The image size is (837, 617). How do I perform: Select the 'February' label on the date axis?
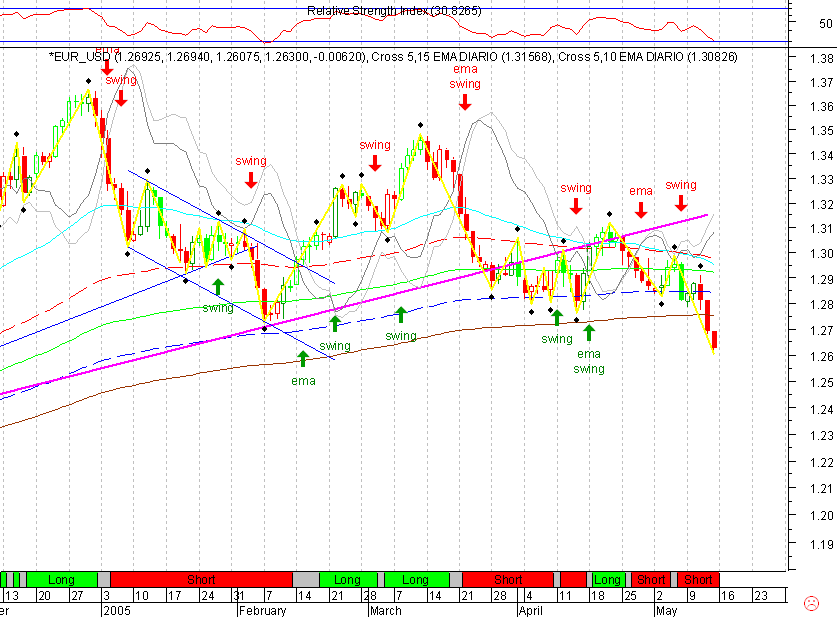click(262, 611)
